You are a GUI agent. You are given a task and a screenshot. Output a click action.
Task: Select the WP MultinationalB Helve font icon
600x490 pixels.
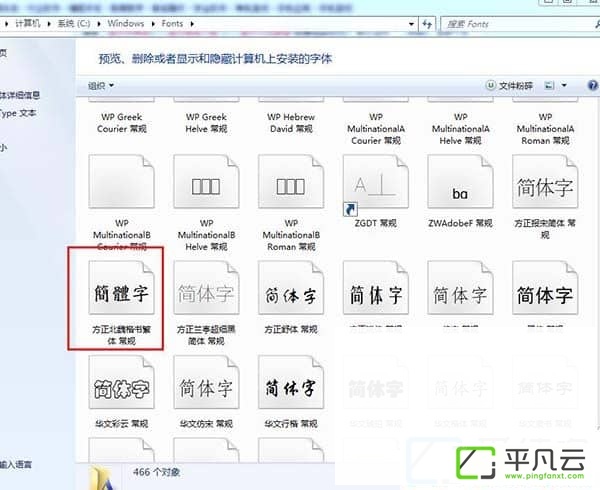click(207, 181)
